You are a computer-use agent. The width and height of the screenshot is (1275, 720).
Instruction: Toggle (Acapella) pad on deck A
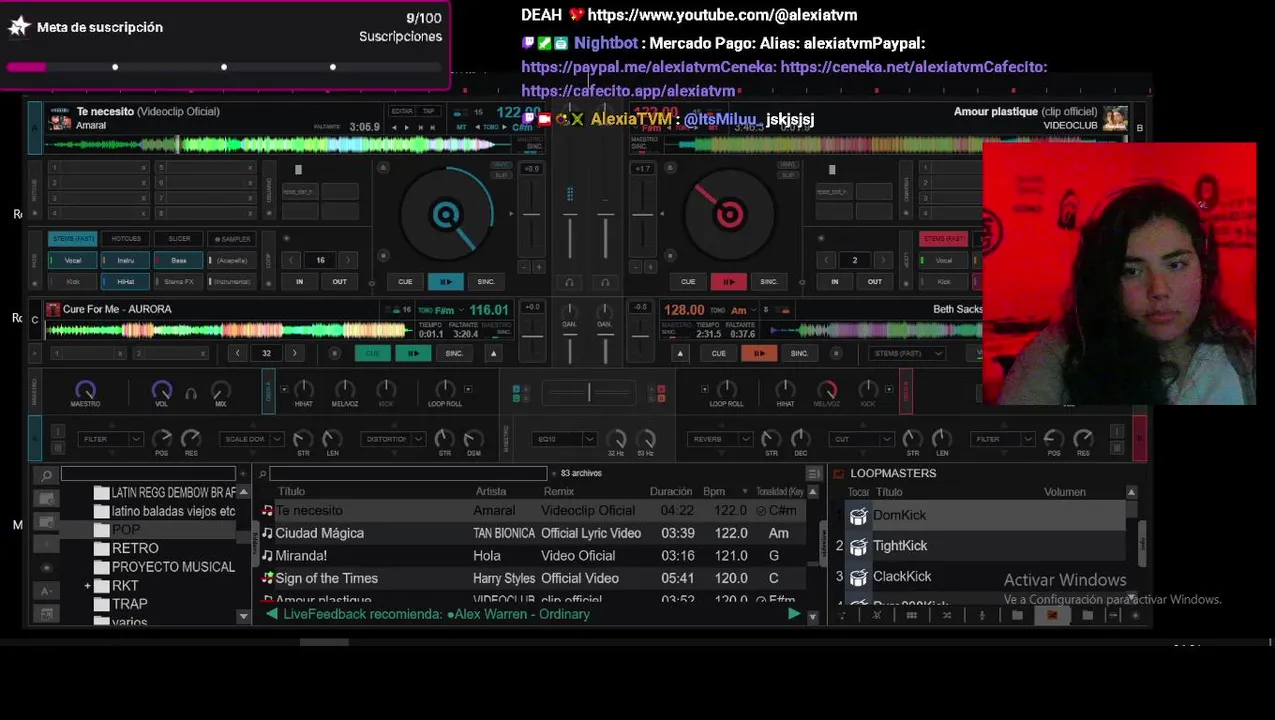click(231, 260)
